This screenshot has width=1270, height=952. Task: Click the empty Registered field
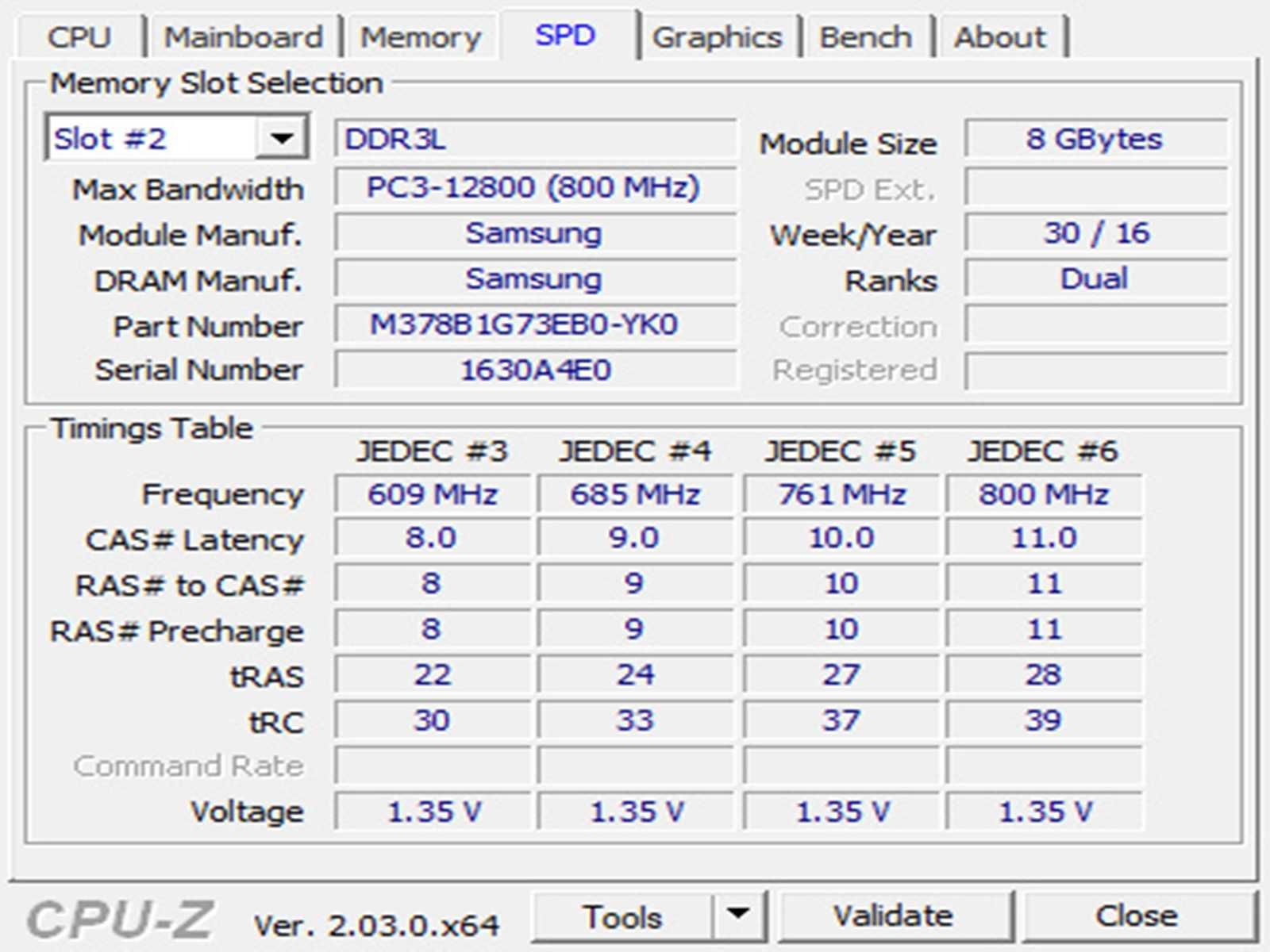[x=1095, y=370]
